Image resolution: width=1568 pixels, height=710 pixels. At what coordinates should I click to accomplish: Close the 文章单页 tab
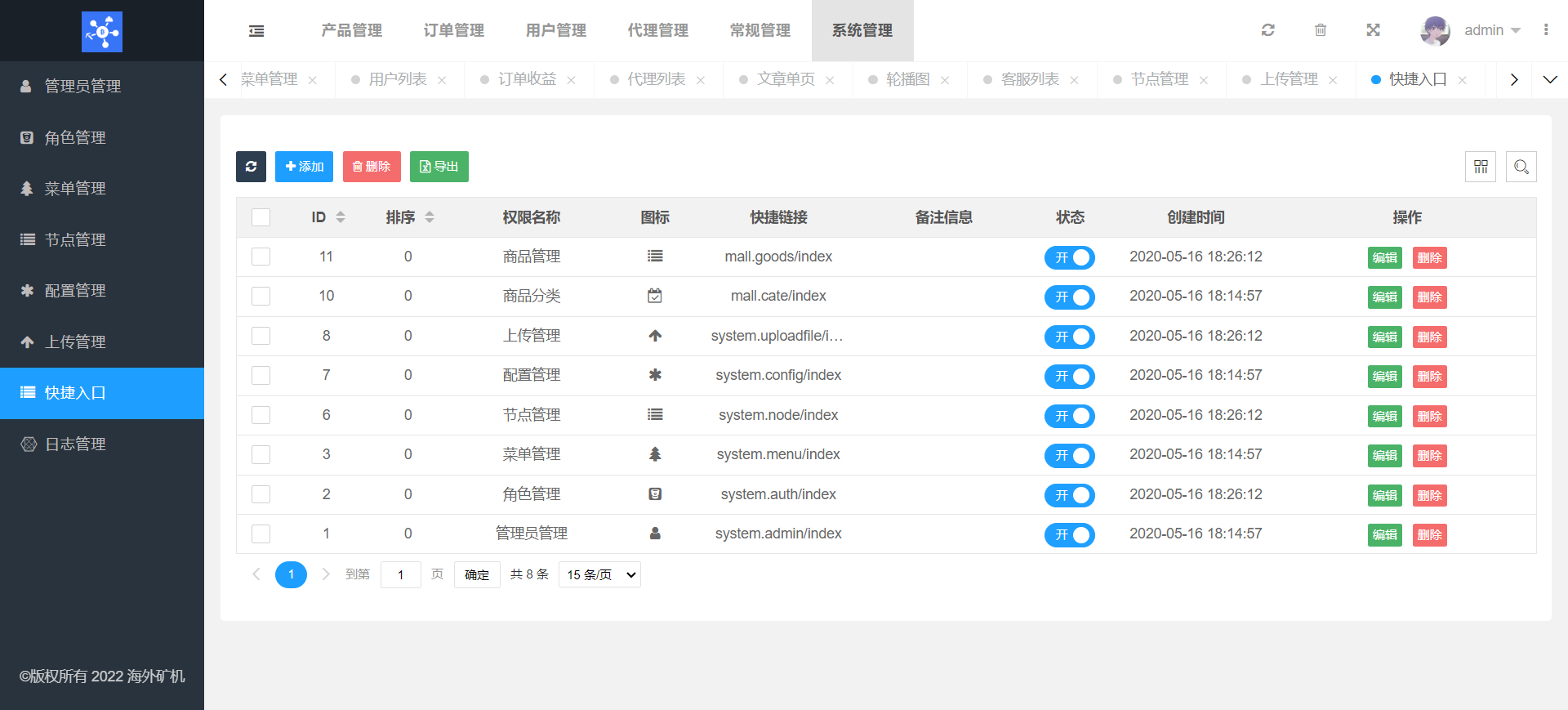pos(830,80)
